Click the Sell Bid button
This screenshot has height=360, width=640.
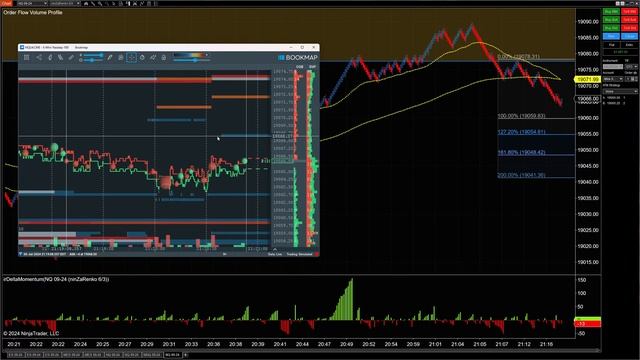pyautogui.click(x=629, y=28)
